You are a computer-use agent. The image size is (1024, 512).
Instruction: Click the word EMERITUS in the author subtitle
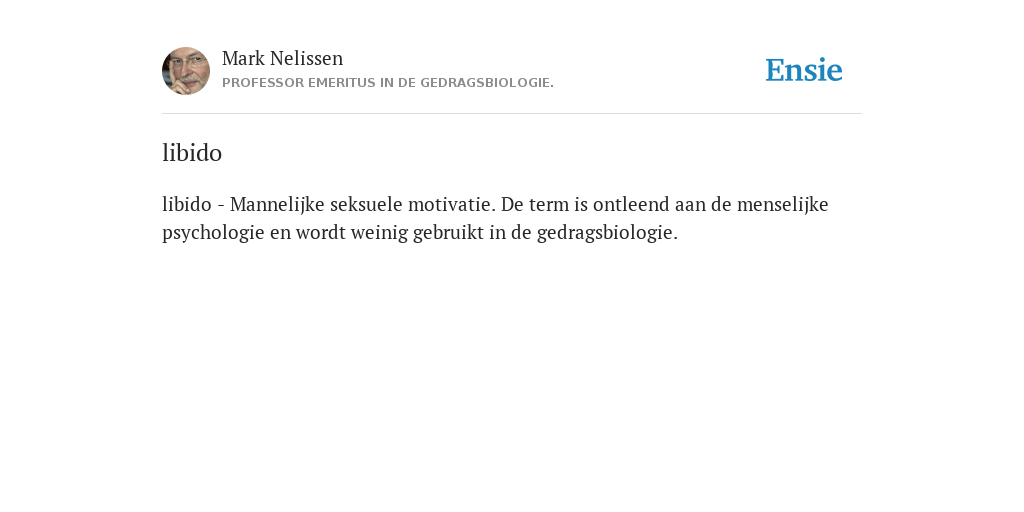342,83
